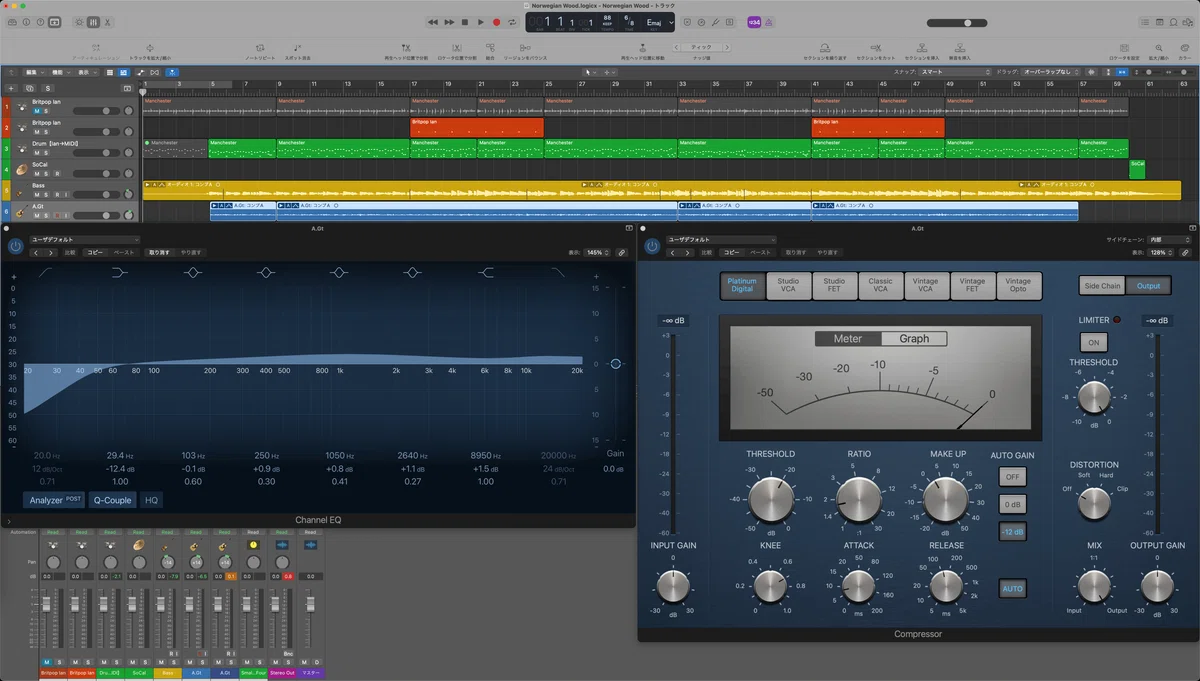
Task: Mute first Britpop Ian mixer channel
Action: tap(47, 663)
